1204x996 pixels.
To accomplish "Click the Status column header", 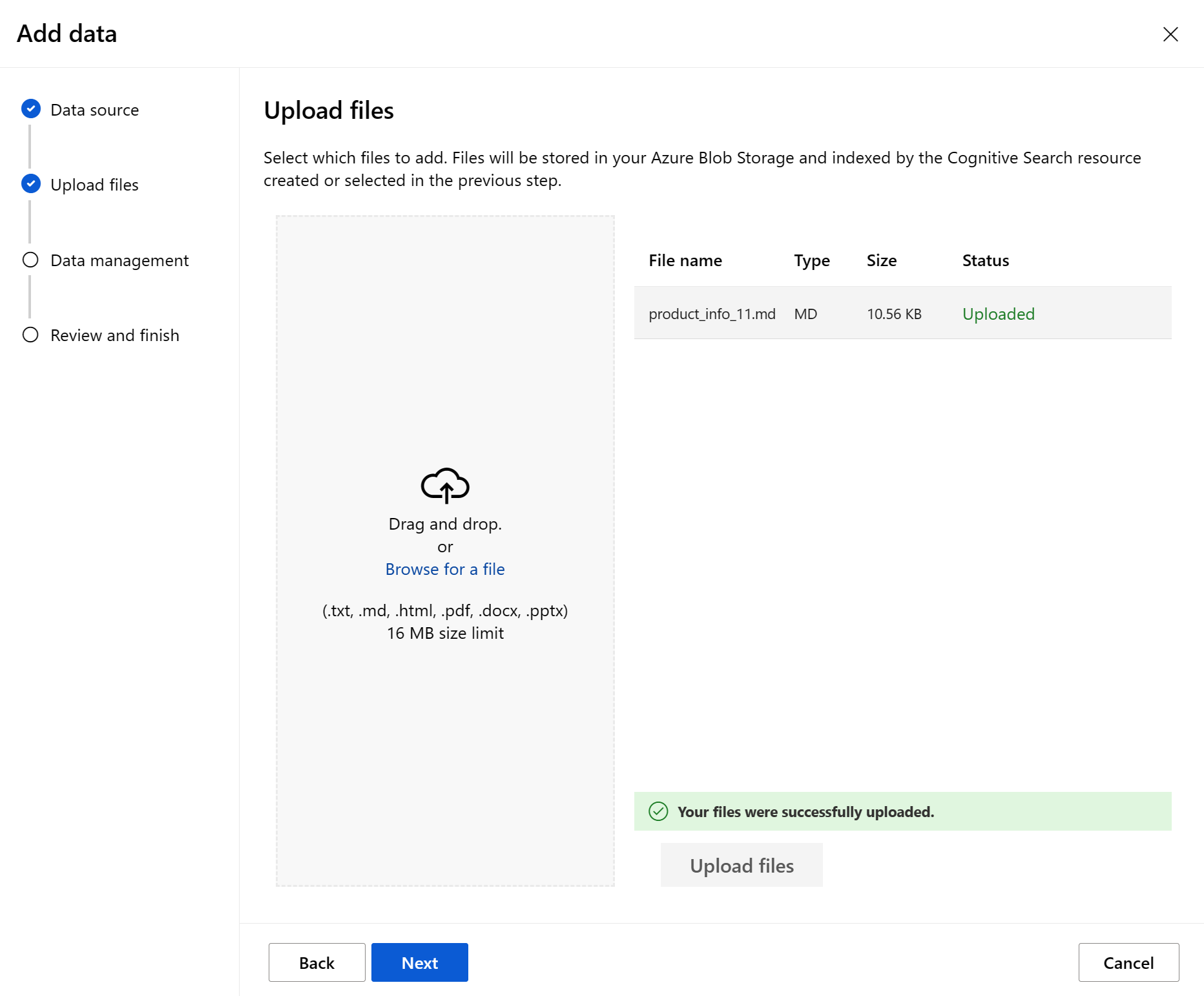I will [986, 260].
